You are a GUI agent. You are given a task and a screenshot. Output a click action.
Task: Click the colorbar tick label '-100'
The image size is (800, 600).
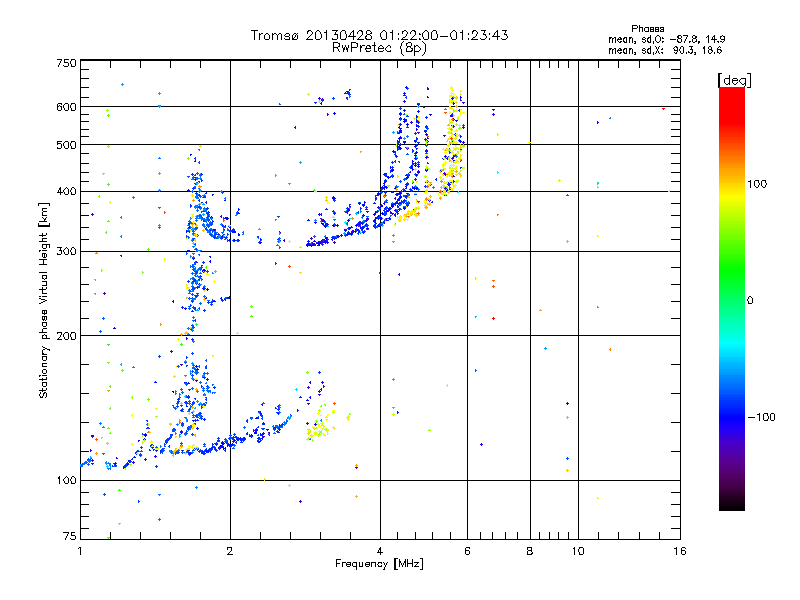tap(762, 417)
